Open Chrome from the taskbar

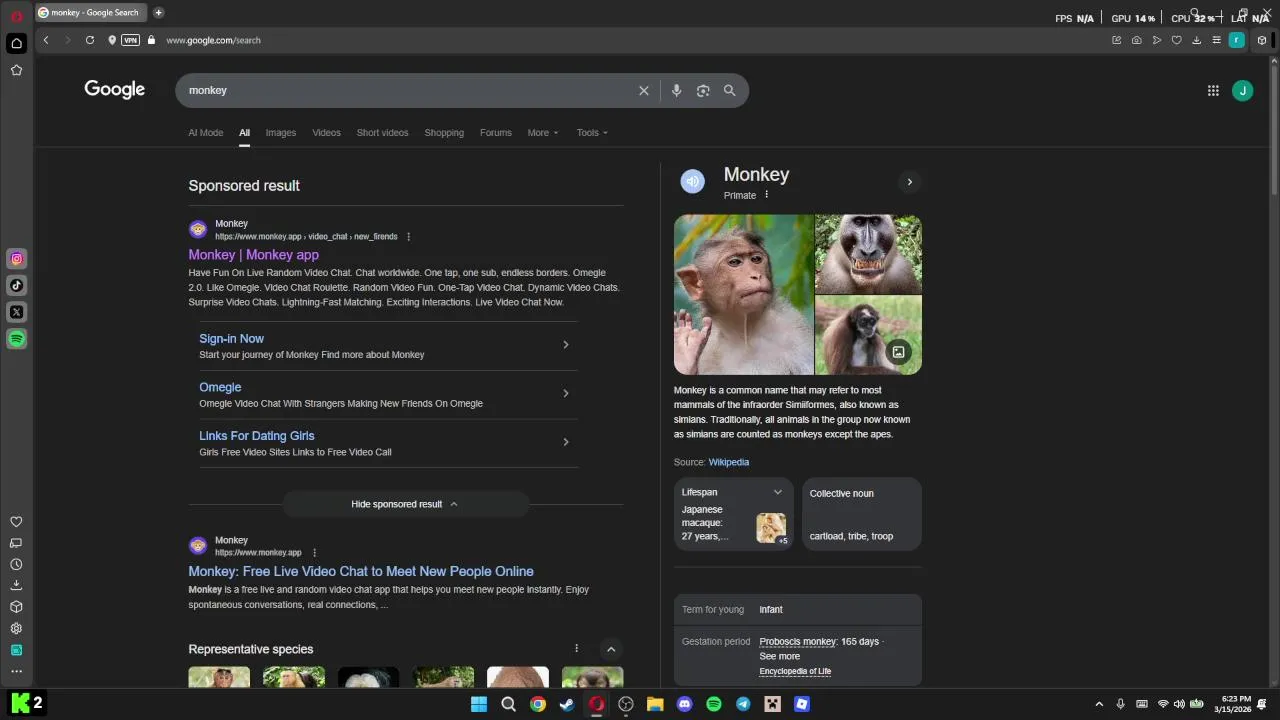538,704
